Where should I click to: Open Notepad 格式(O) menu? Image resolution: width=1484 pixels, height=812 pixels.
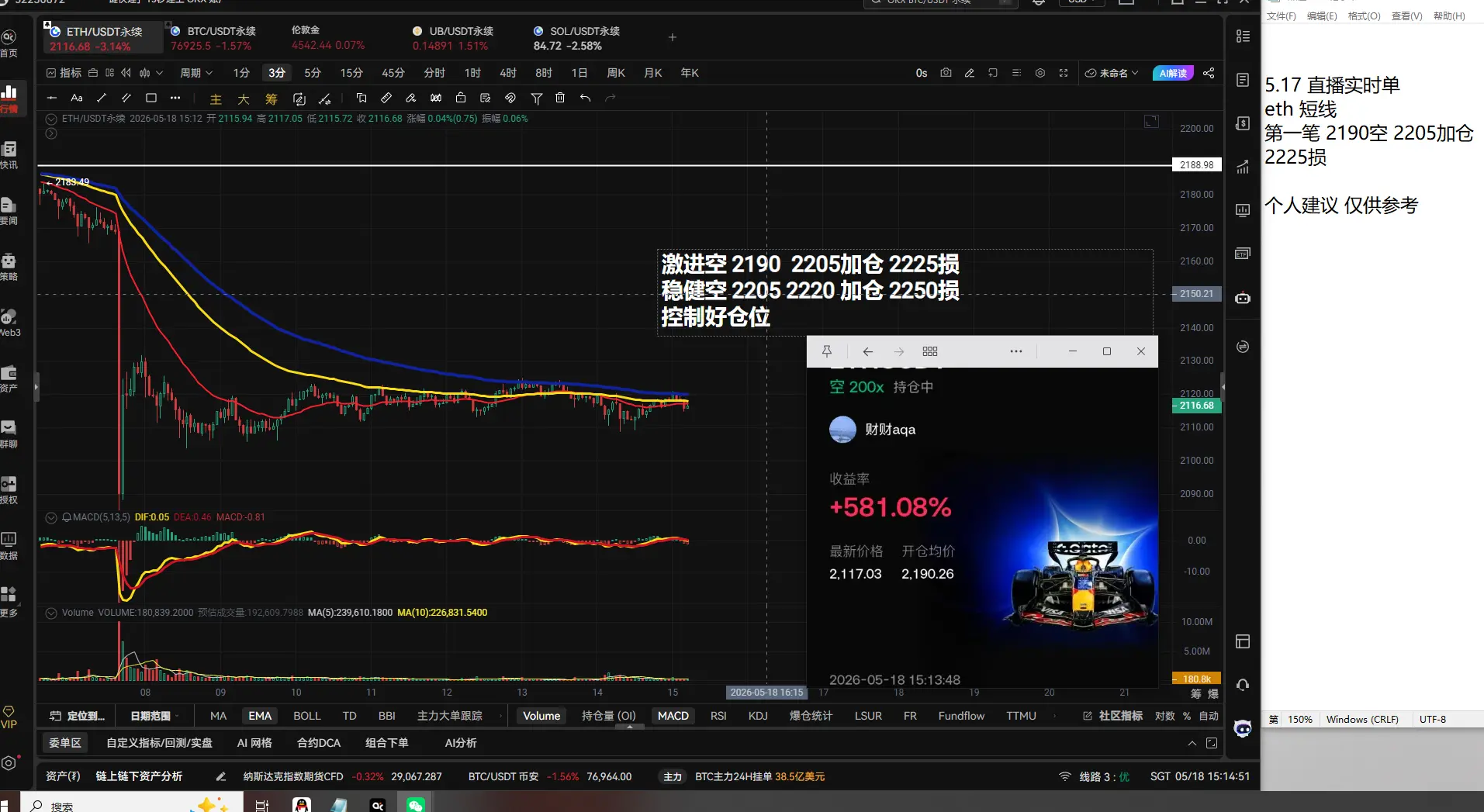tap(1364, 16)
